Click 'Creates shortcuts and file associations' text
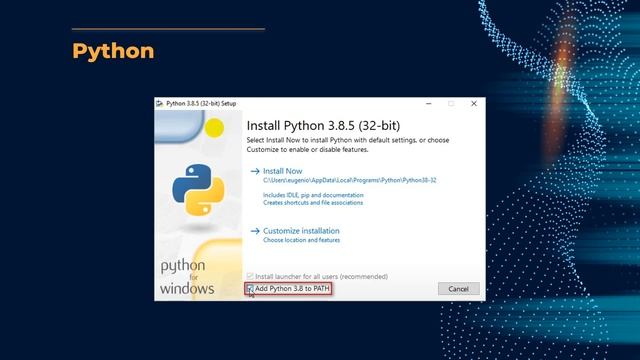 (313, 202)
